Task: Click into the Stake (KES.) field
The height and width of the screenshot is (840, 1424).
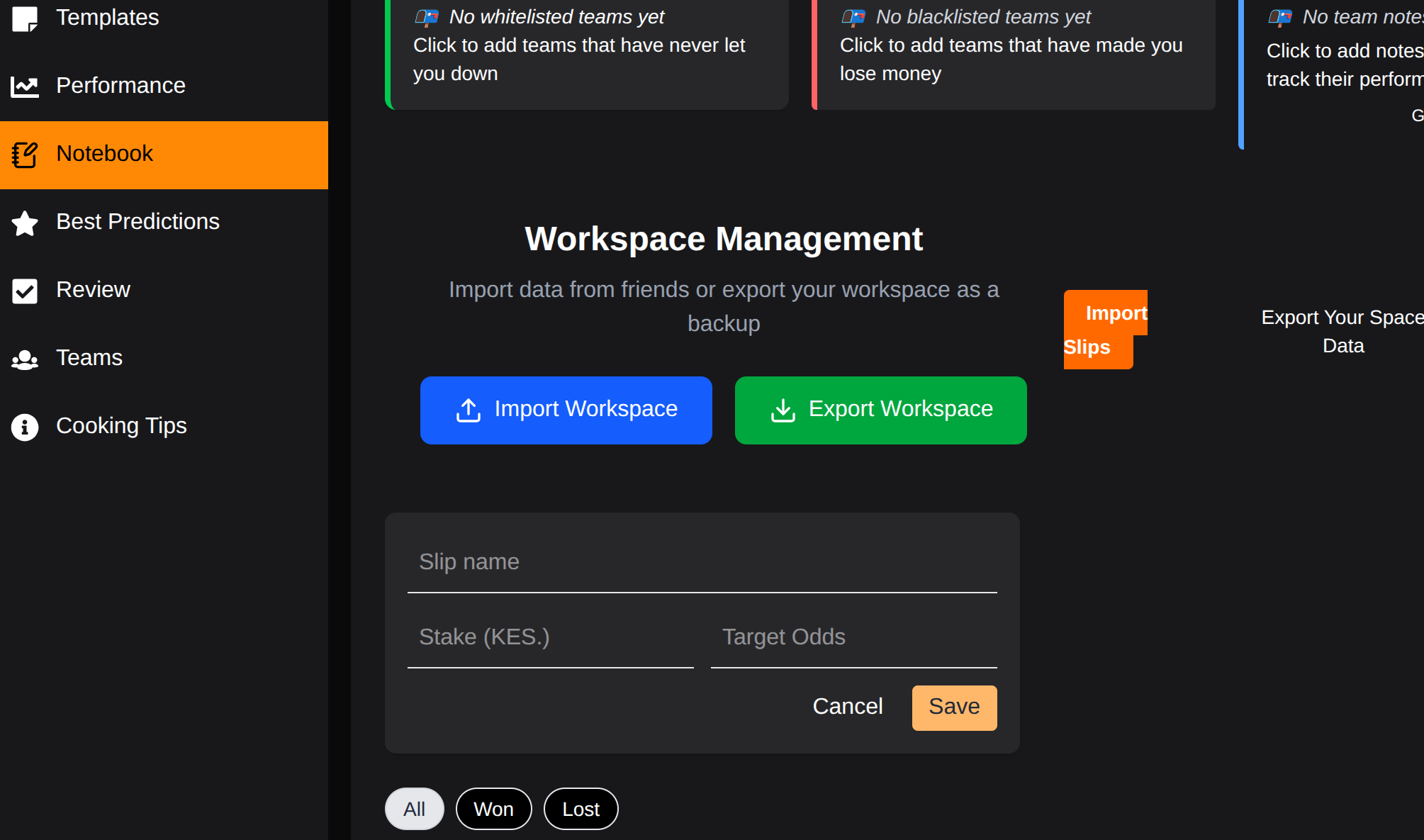Action: tap(550, 638)
